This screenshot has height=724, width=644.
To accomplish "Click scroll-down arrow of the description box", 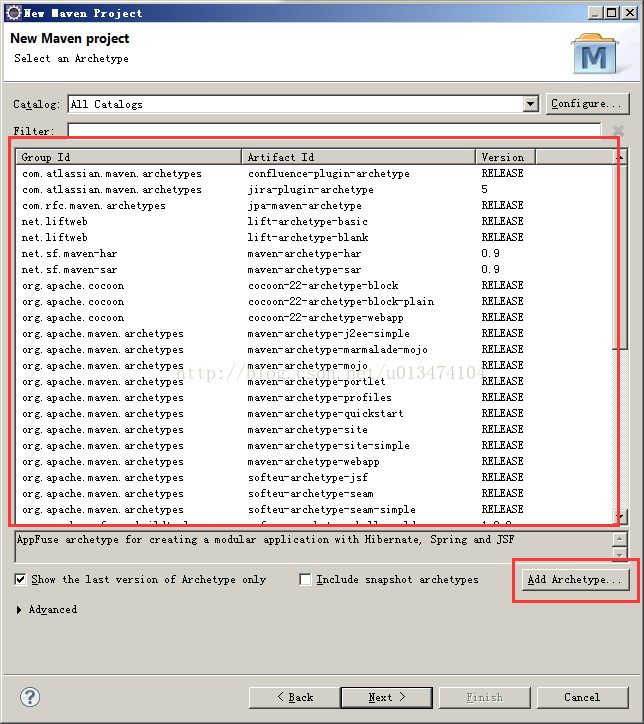I will [620, 555].
